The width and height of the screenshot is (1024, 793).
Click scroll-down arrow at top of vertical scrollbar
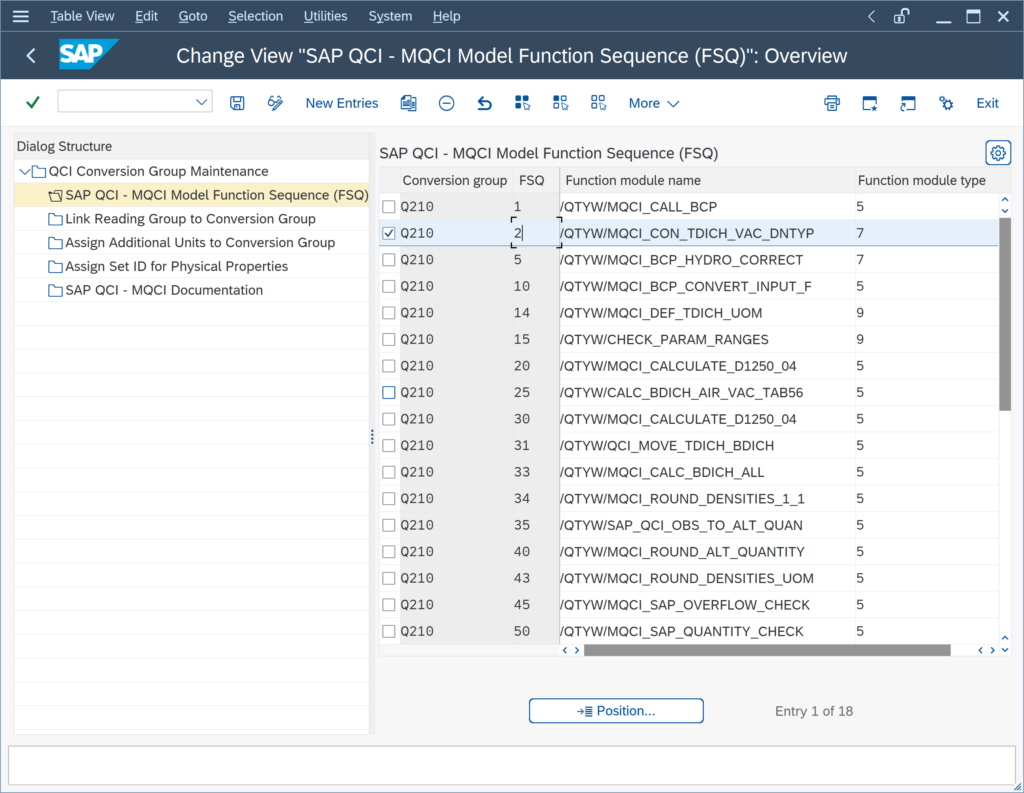click(1005, 210)
